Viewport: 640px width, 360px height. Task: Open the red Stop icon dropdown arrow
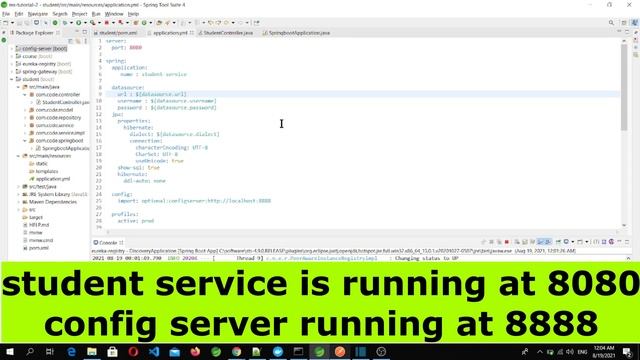(113, 23)
